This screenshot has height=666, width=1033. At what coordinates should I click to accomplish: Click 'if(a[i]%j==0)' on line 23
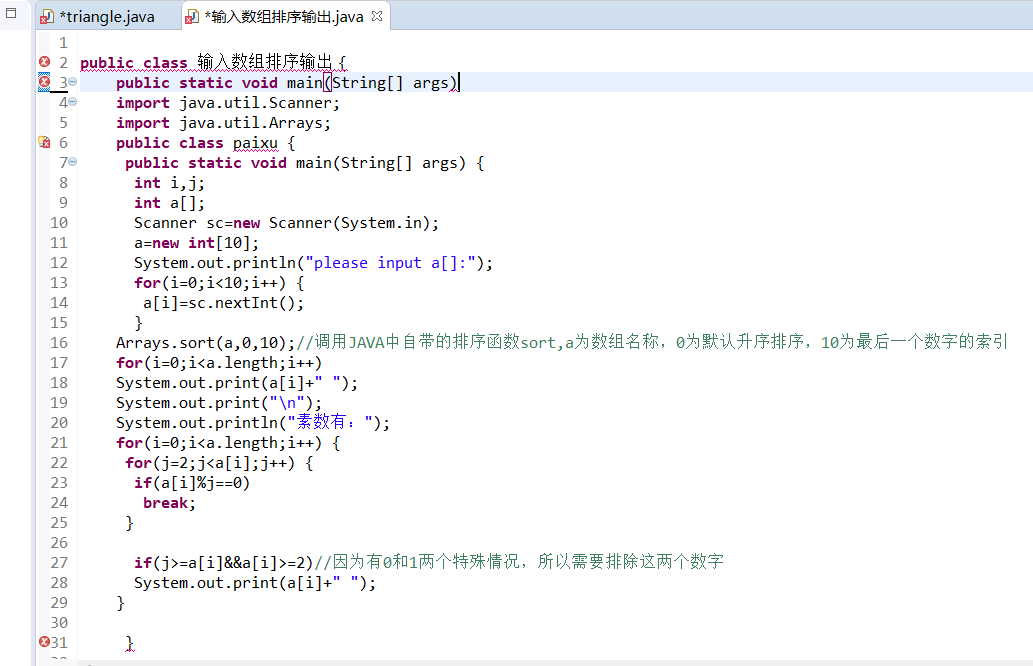coord(192,483)
